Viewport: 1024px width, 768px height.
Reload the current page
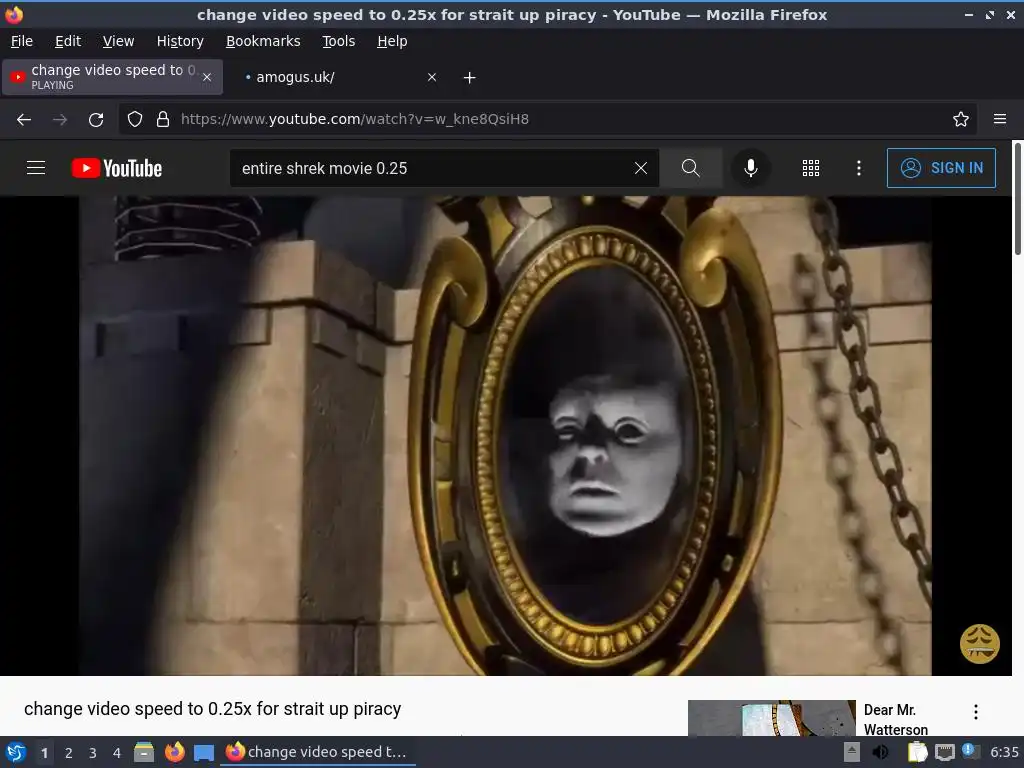pos(96,120)
